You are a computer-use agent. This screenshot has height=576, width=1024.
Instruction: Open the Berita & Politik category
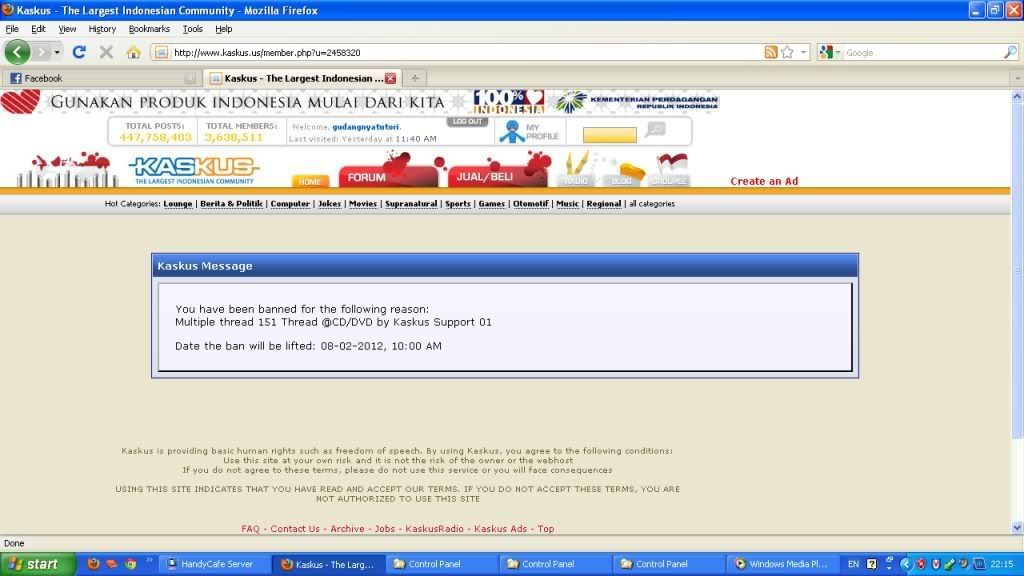click(x=231, y=204)
